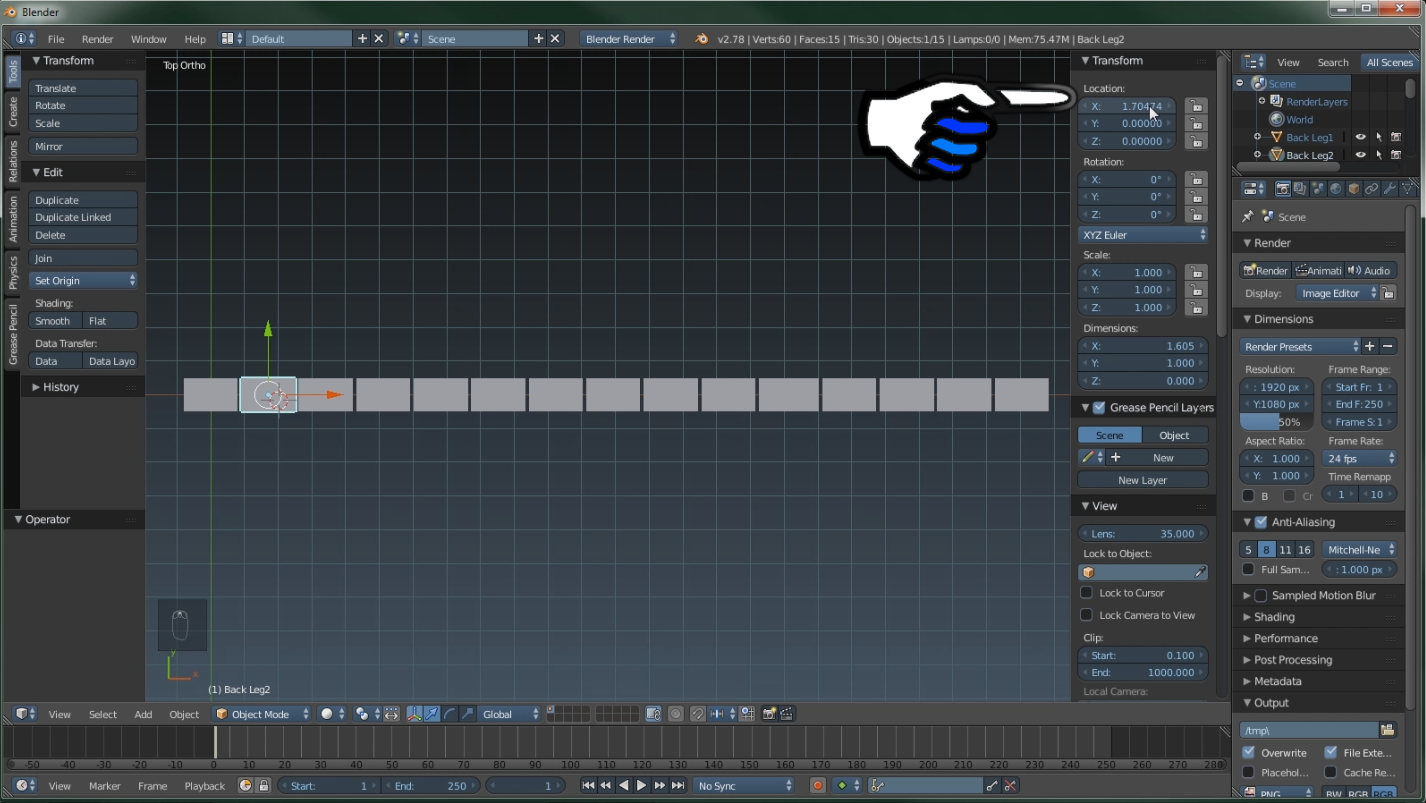
Task: Open the Modifiers wrench properties icon
Action: tap(1390, 189)
